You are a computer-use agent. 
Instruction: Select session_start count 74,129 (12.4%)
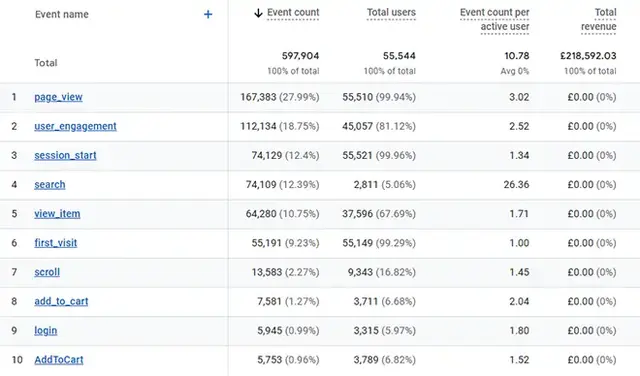(x=285, y=156)
